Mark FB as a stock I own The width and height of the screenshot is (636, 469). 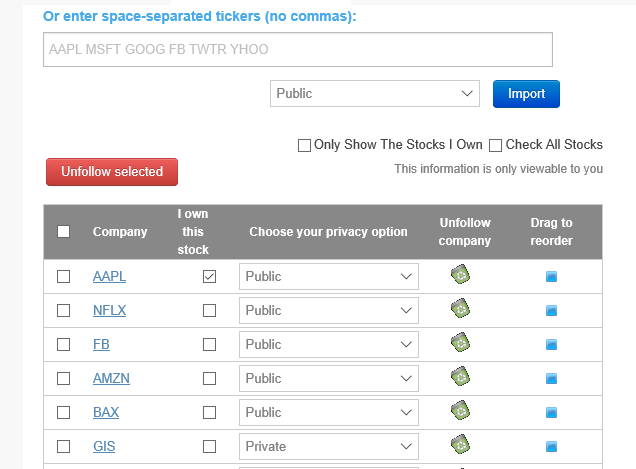click(x=209, y=345)
